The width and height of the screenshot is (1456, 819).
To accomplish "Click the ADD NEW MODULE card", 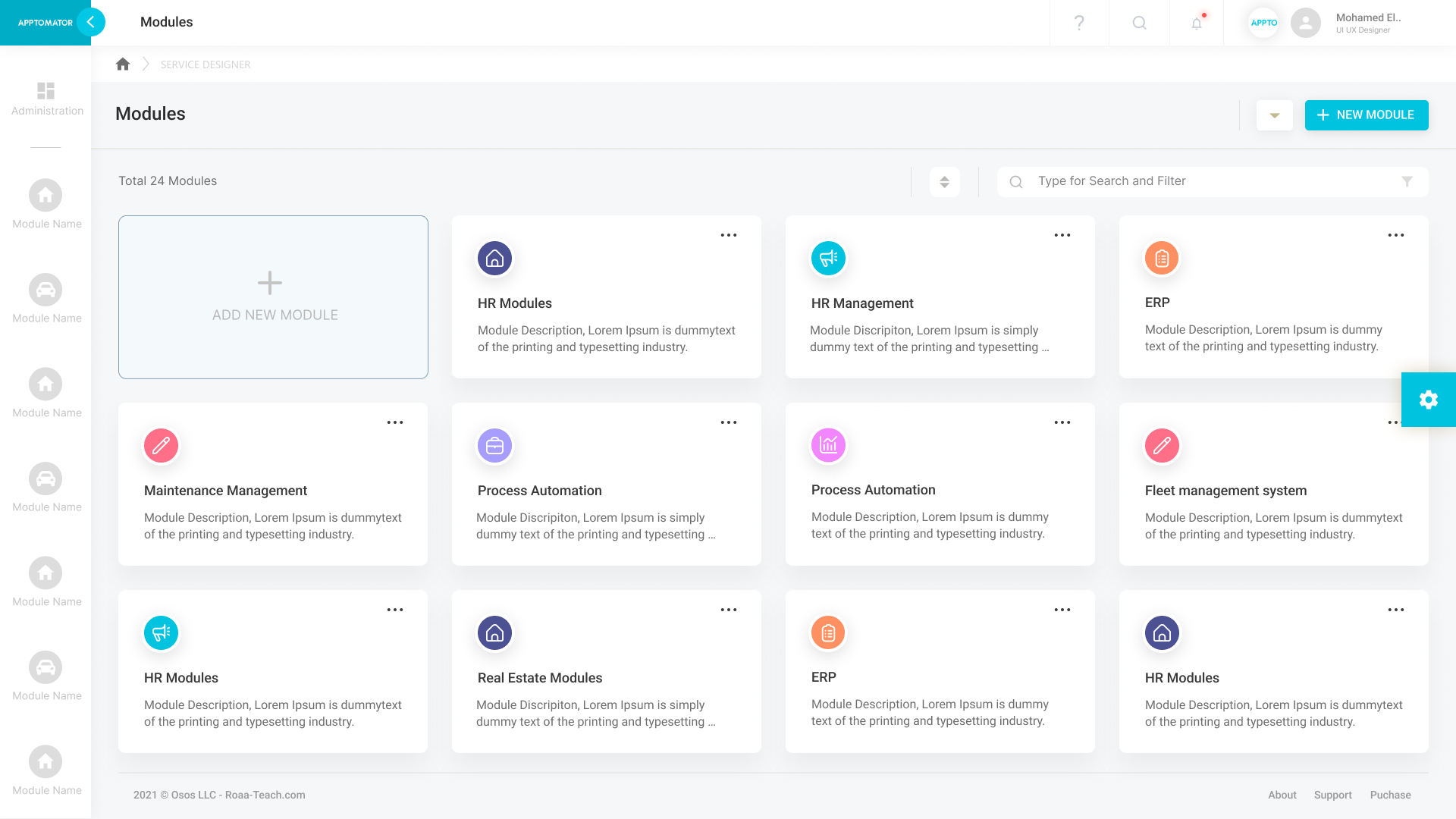I will (x=273, y=297).
